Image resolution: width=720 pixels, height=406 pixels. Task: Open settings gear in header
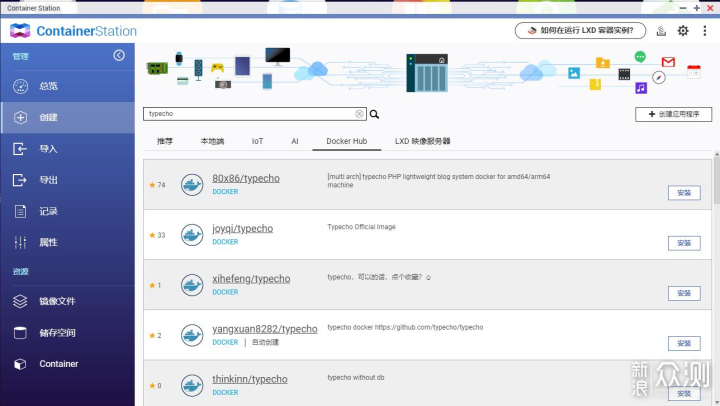pos(683,31)
